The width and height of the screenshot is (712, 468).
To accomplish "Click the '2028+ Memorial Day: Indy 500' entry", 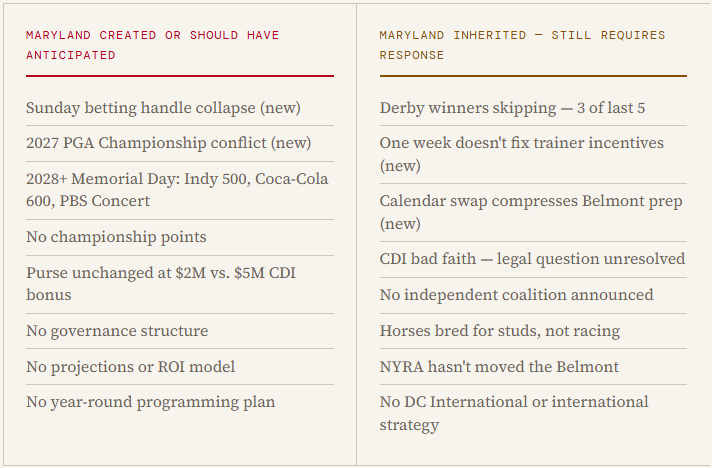I will (180, 190).
